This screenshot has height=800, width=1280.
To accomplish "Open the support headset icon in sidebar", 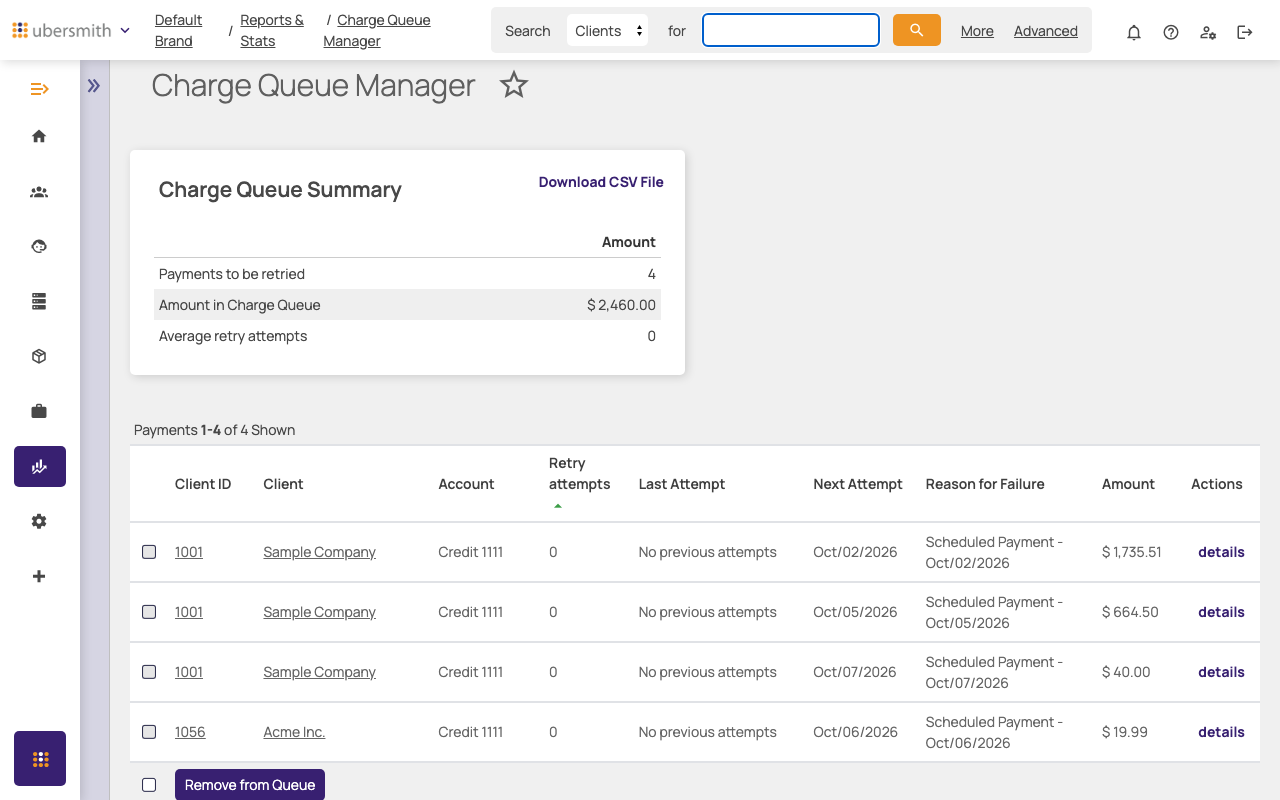I will [x=39, y=246].
